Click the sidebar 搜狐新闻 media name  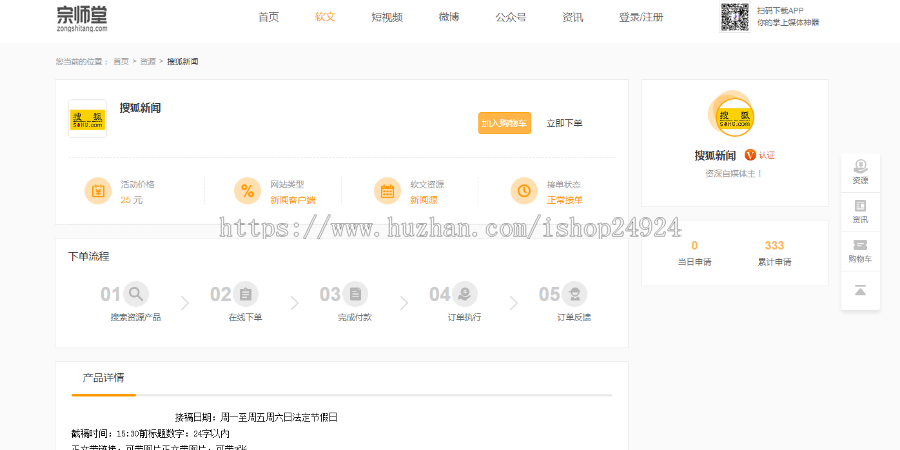pos(715,156)
